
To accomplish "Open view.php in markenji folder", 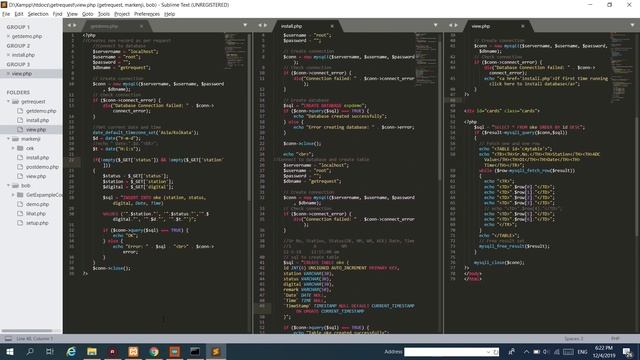I will (36, 176).
